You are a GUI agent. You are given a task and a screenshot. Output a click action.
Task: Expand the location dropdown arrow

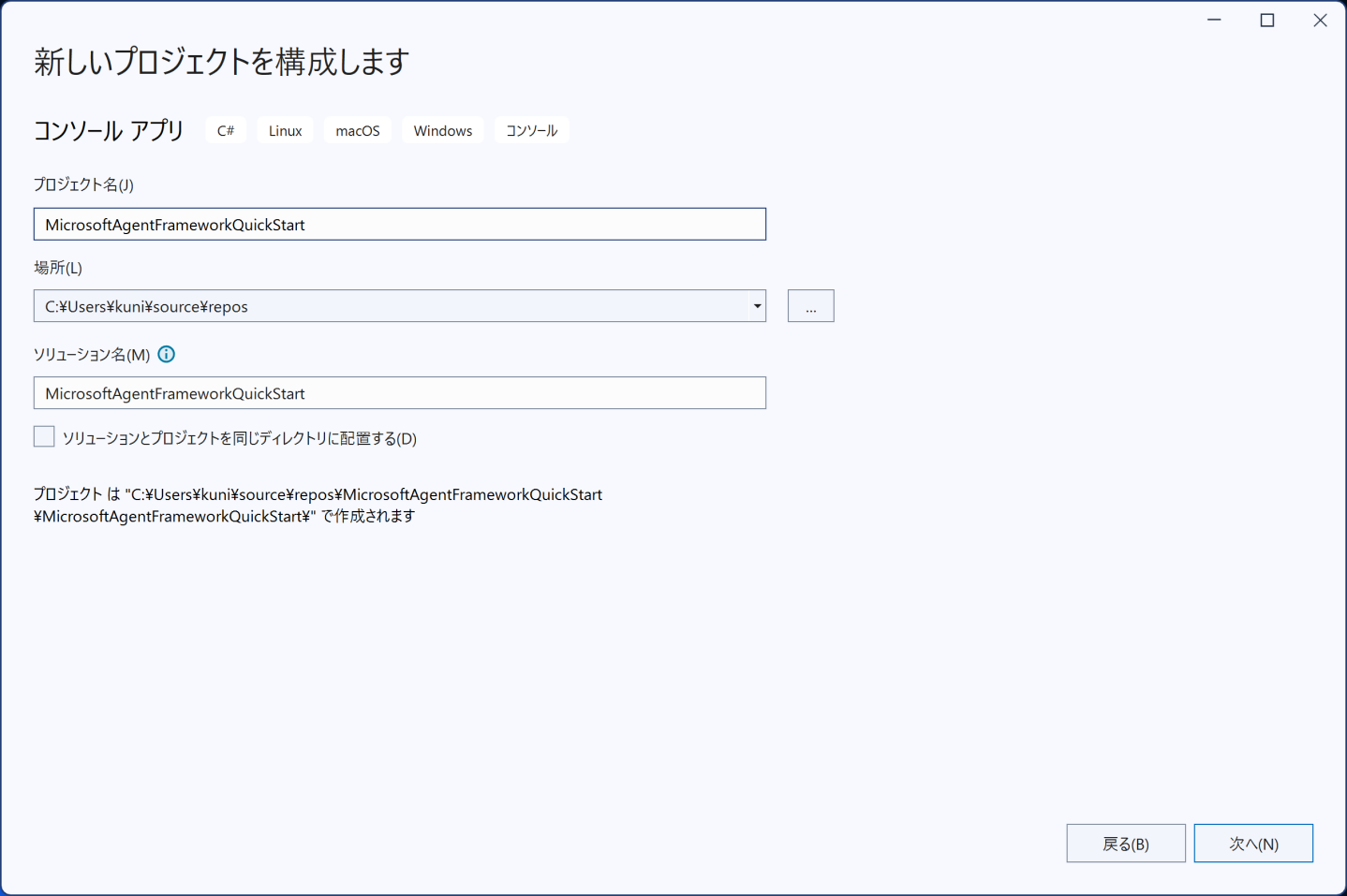pyautogui.click(x=757, y=306)
